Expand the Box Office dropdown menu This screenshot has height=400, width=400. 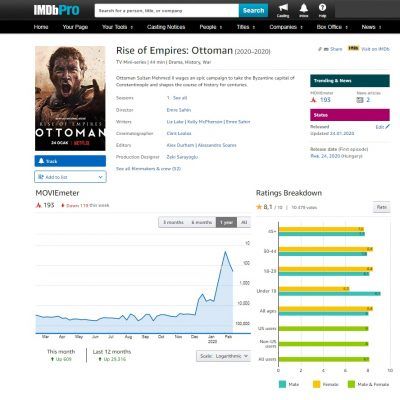click(332, 27)
